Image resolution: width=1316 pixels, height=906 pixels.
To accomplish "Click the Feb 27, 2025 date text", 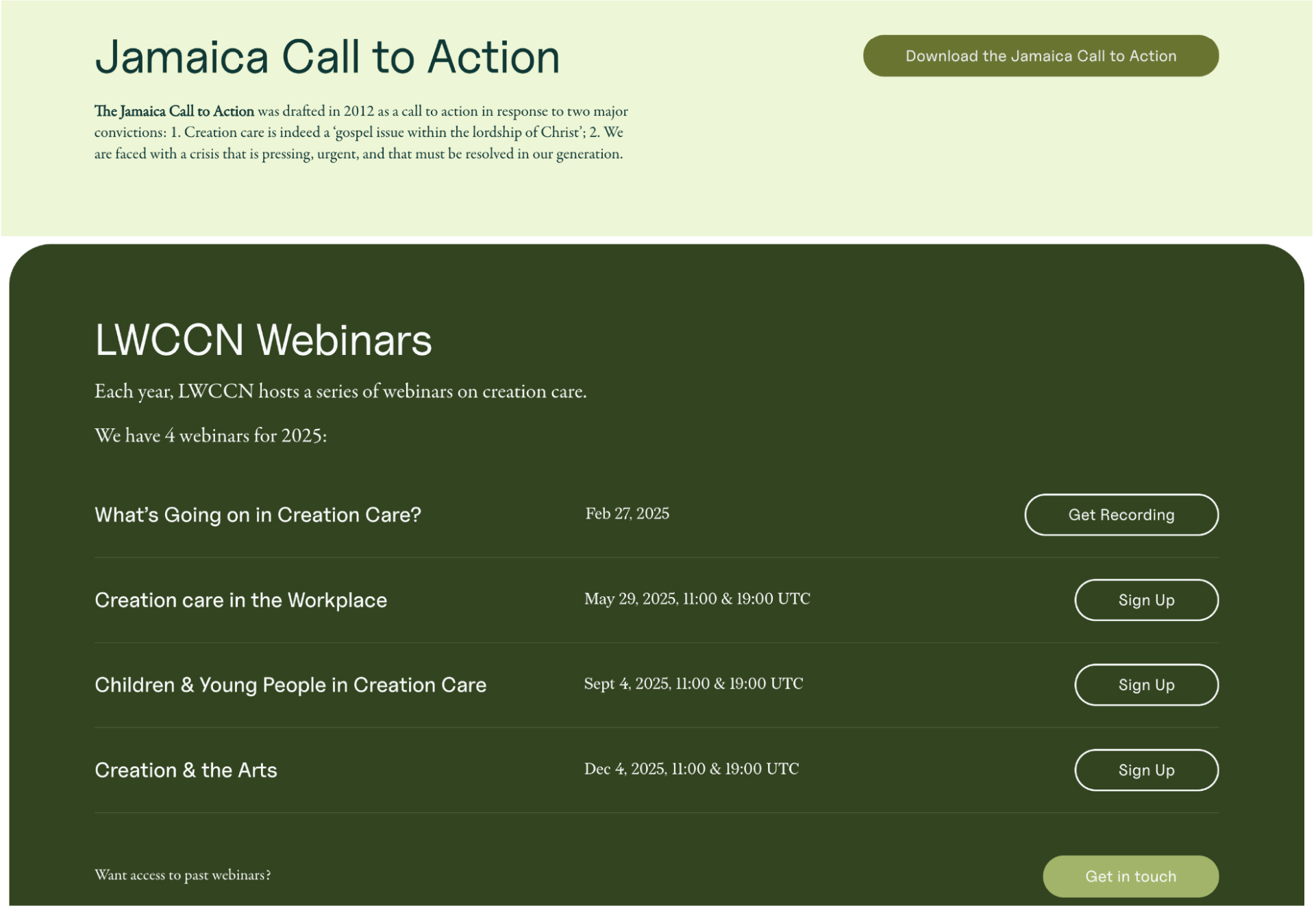I will coord(627,513).
